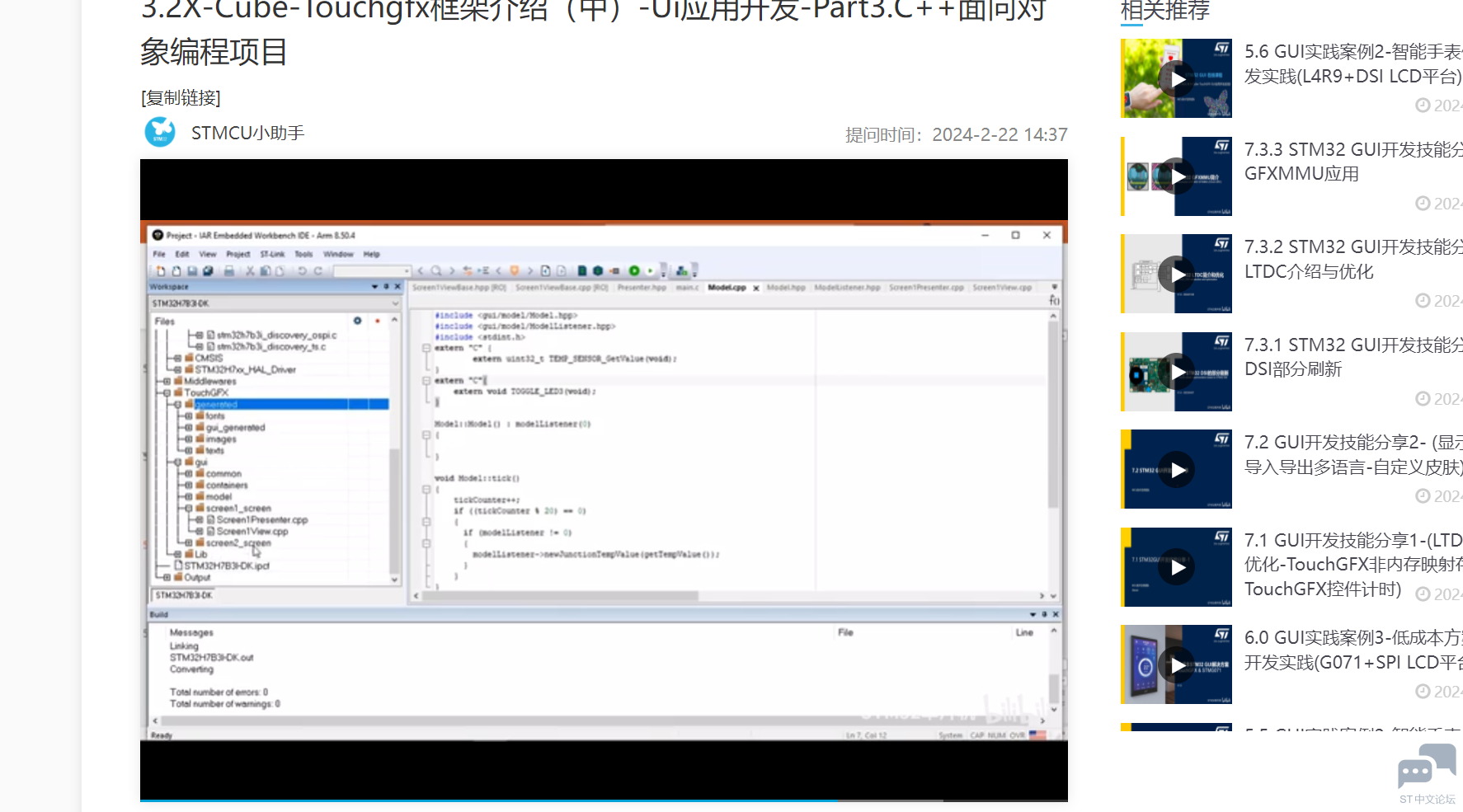Screen dimensions: 1463x812
Task: Open the 7.3.3 GFXMMU应用 video title
Action: [x=1353, y=162]
